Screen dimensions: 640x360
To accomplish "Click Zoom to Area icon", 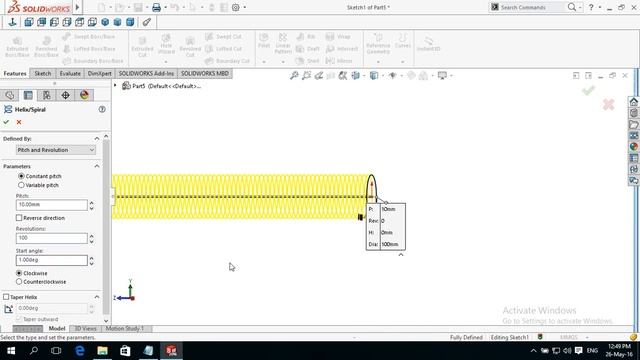I will click(306, 76).
